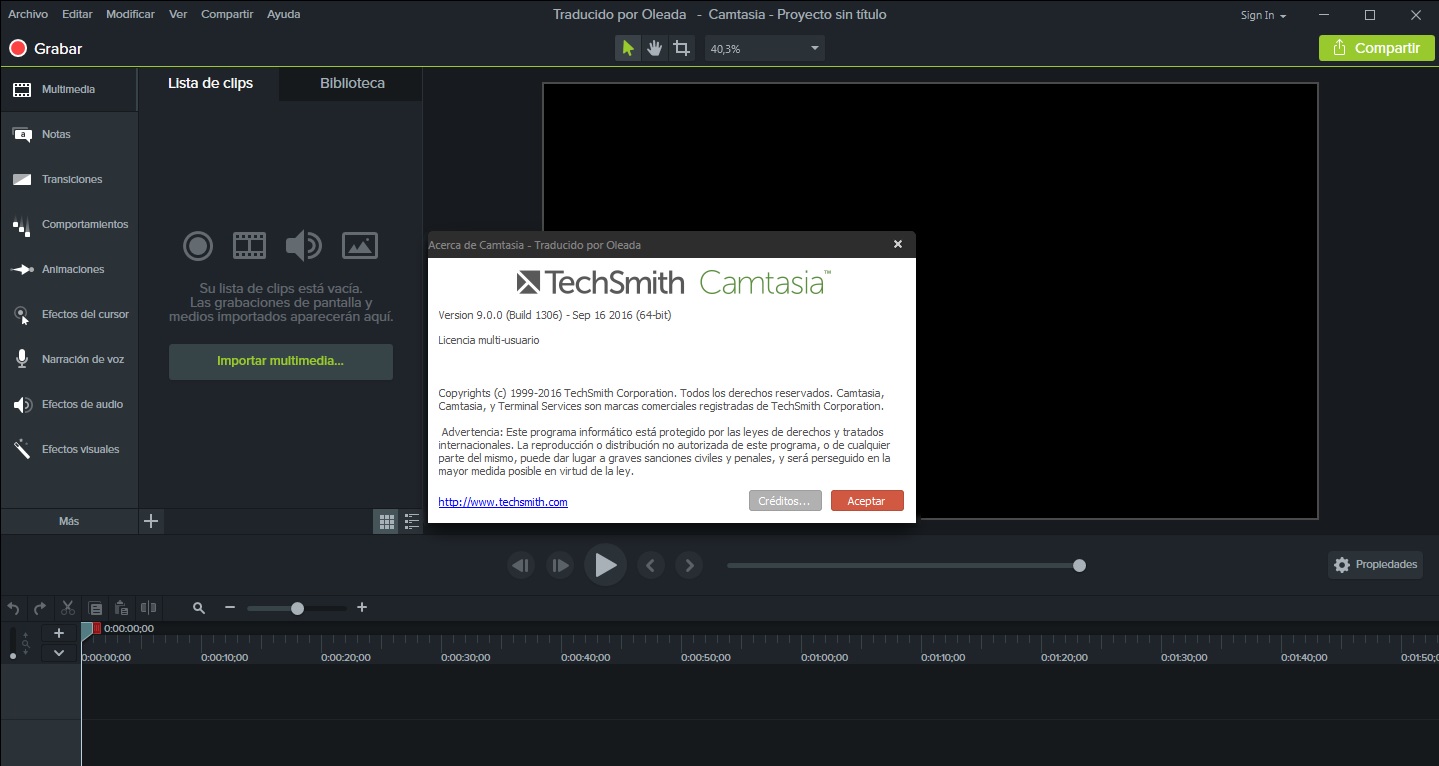Viewport: 1439px width, 766px height.
Task: Show Más tools in the side panel
Action: 69,521
